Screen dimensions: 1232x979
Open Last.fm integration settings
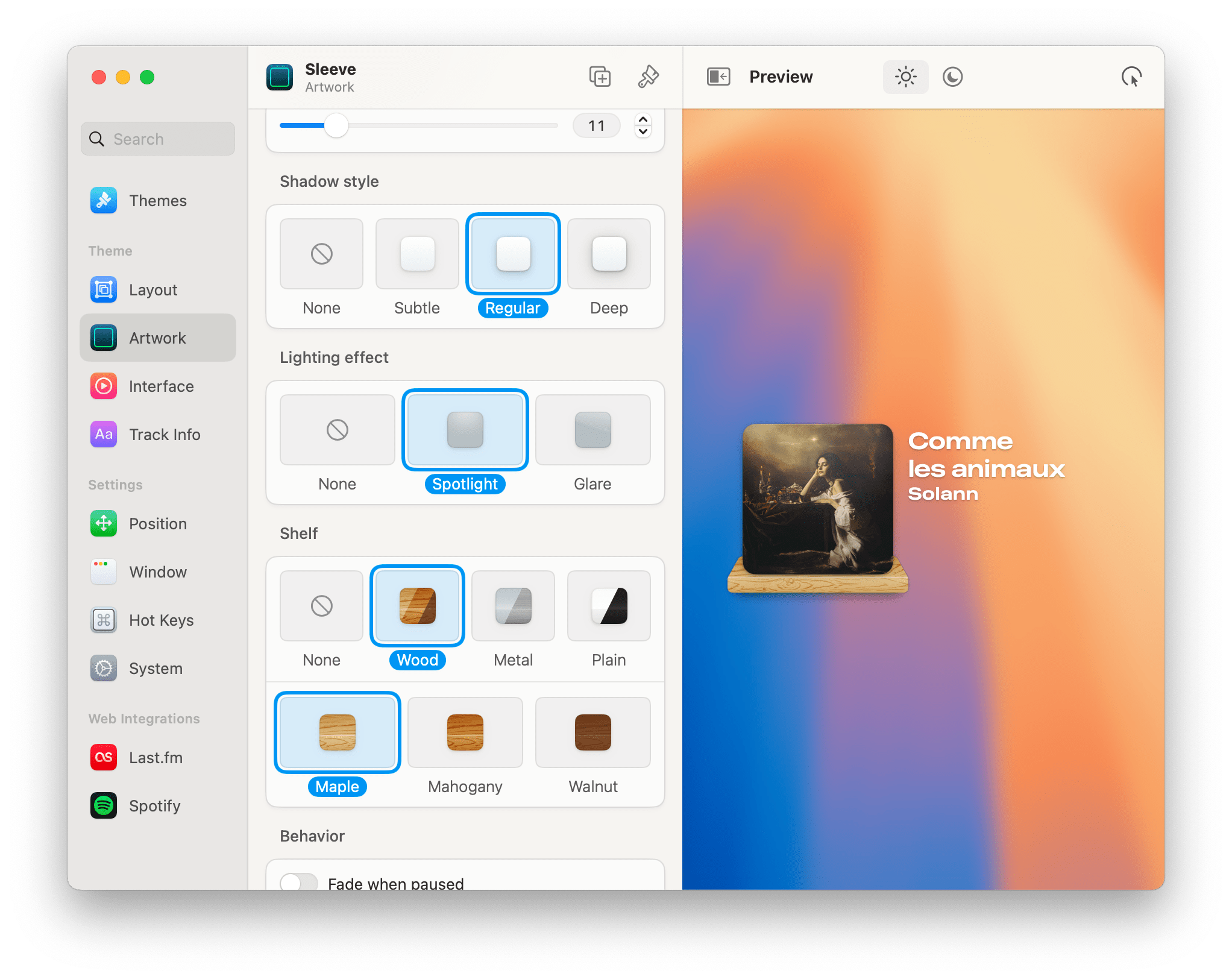click(x=156, y=758)
